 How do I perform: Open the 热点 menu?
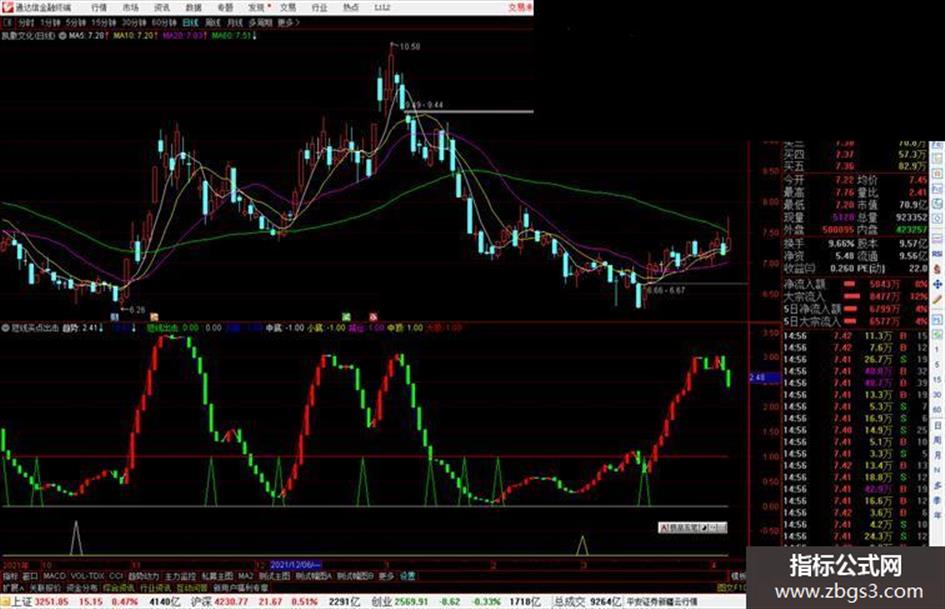pos(351,8)
